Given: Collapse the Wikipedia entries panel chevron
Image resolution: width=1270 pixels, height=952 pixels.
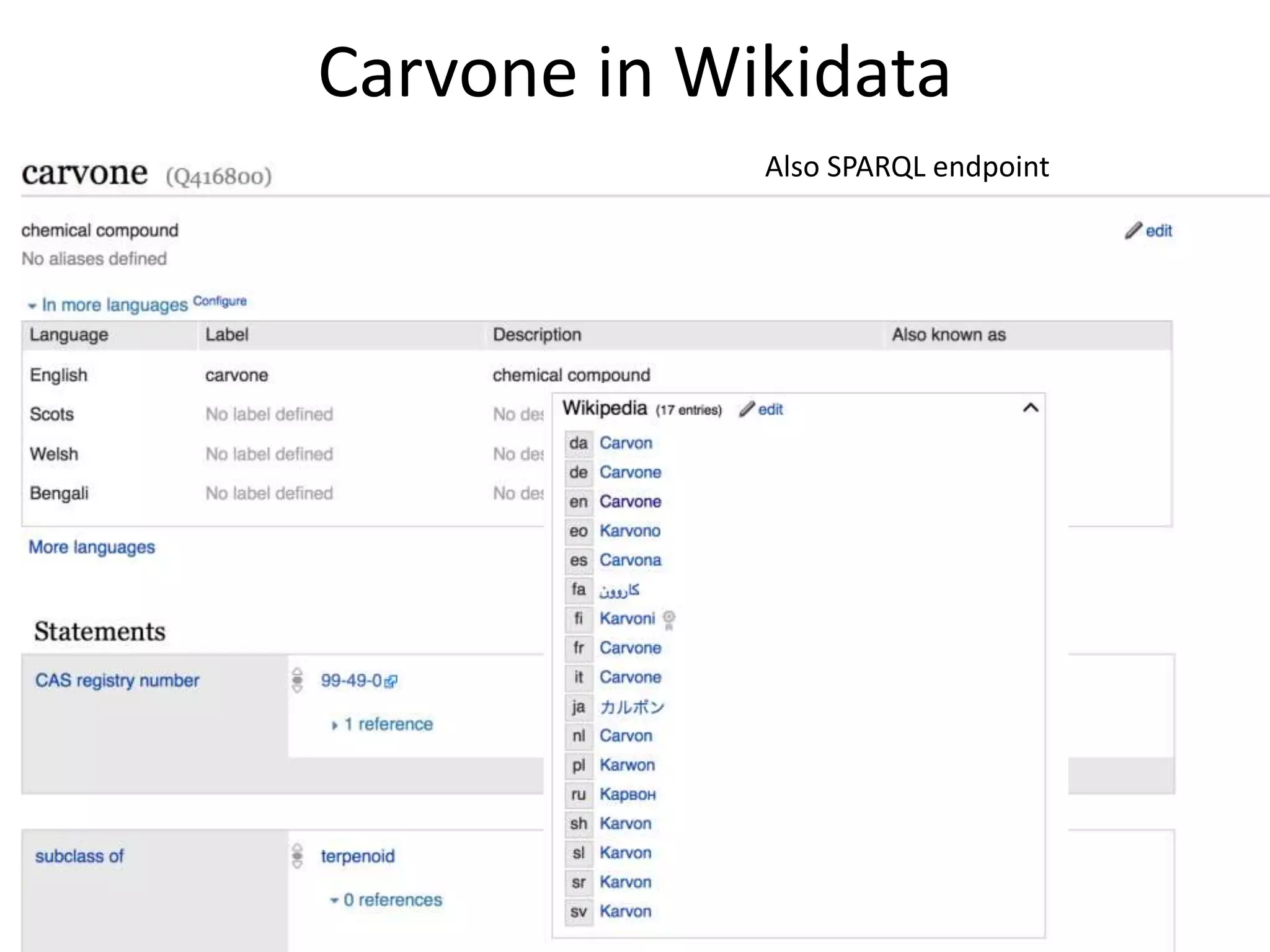Looking at the screenshot, I should pyautogui.click(x=1030, y=408).
